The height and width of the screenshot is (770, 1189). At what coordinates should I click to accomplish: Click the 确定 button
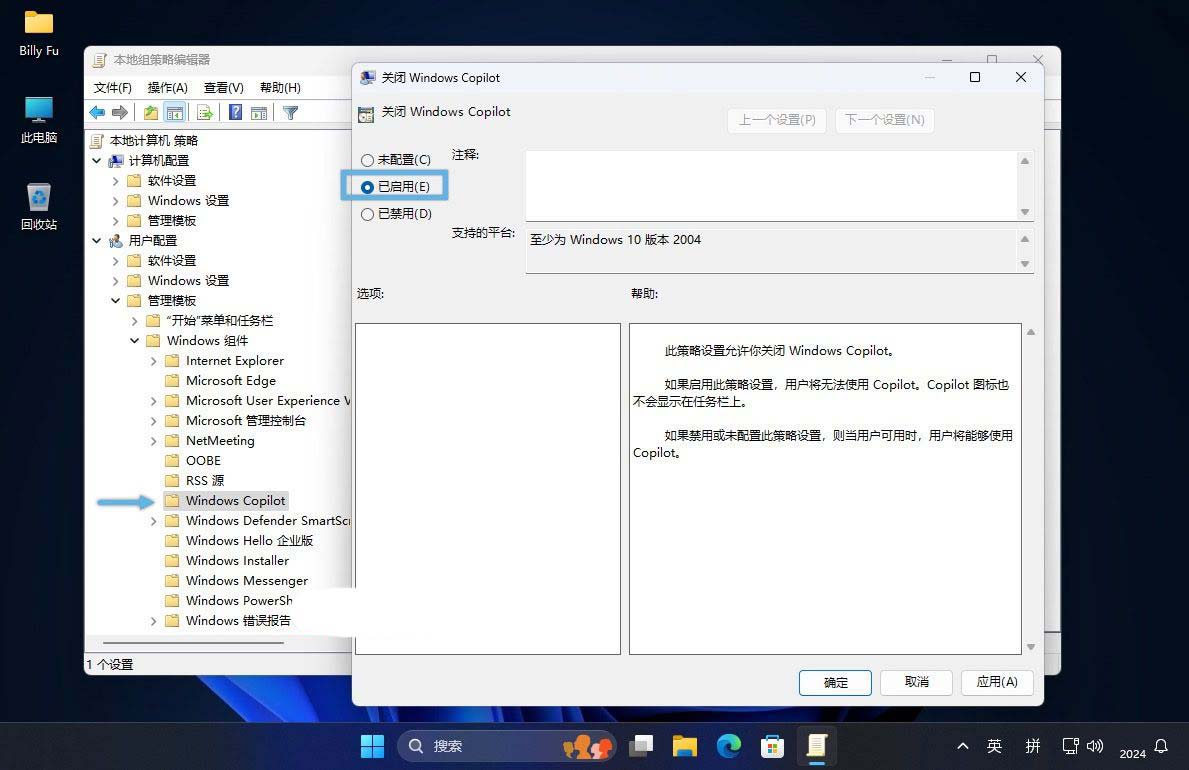(x=835, y=682)
